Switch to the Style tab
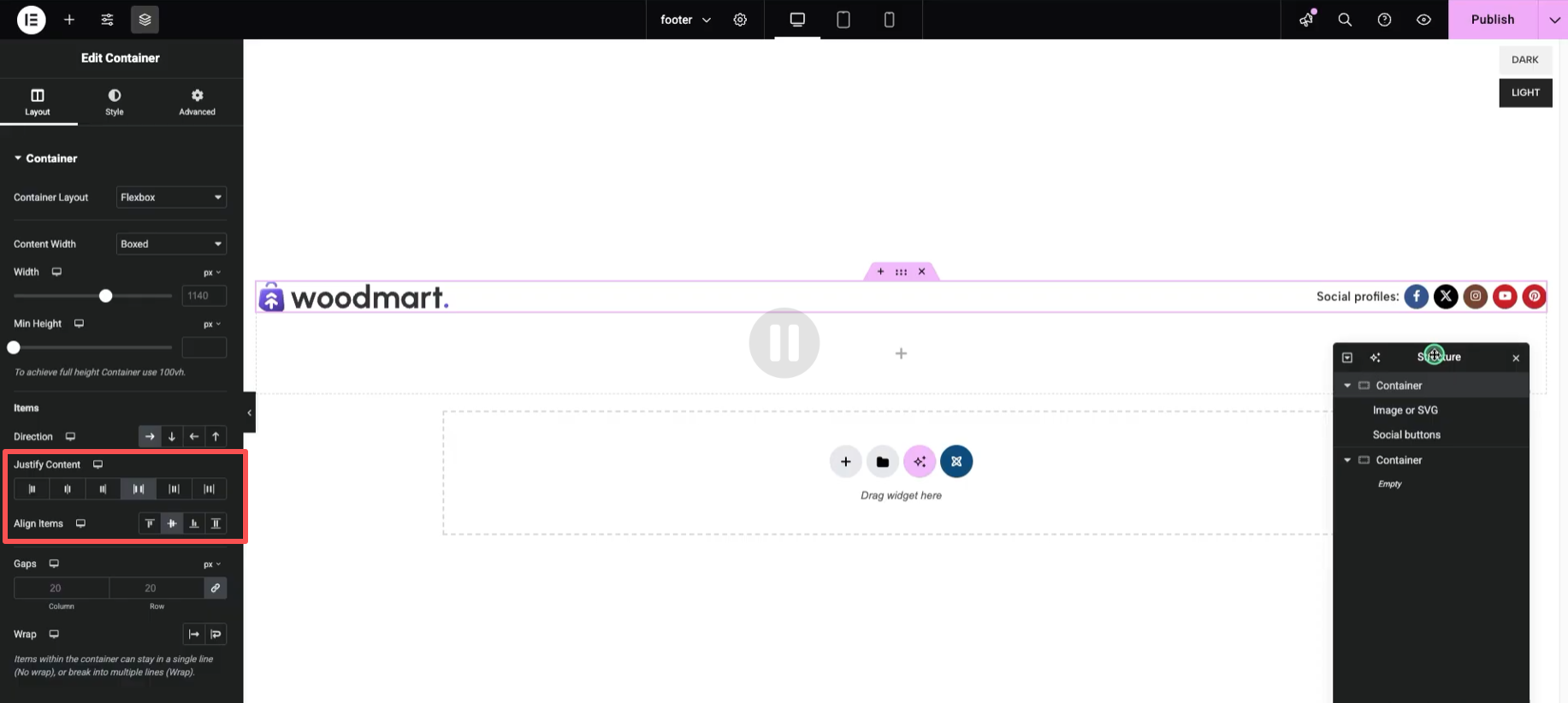The height and width of the screenshot is (703, 1568). pos(115,102)
